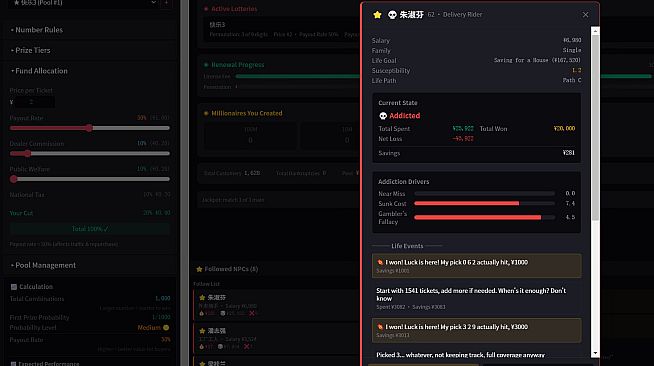The image size is (654, 366).
Task: Edit the Price per Ticket field
Action: tap(35, 102)
